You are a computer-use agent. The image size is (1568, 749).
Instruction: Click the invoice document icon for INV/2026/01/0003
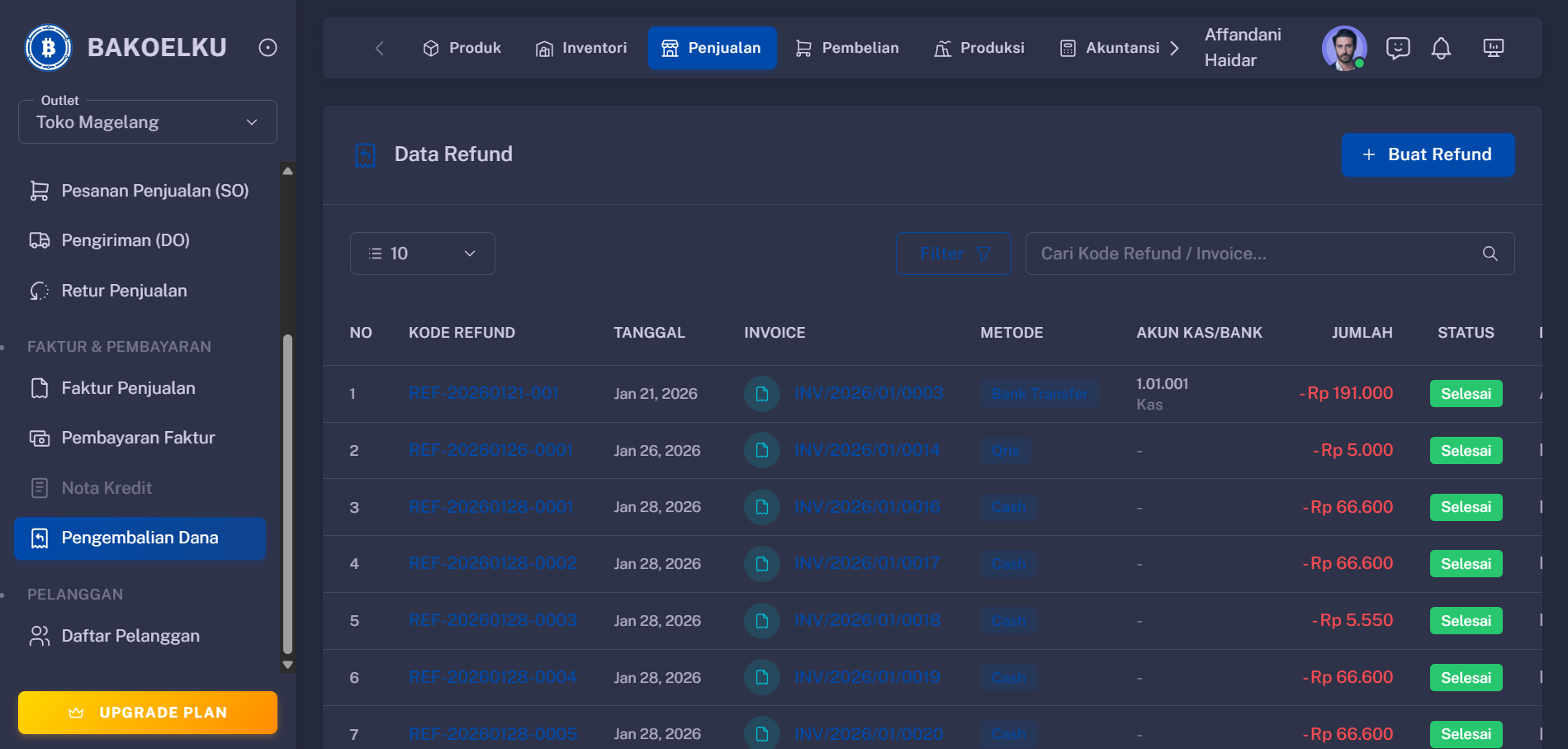pos(760,394)
